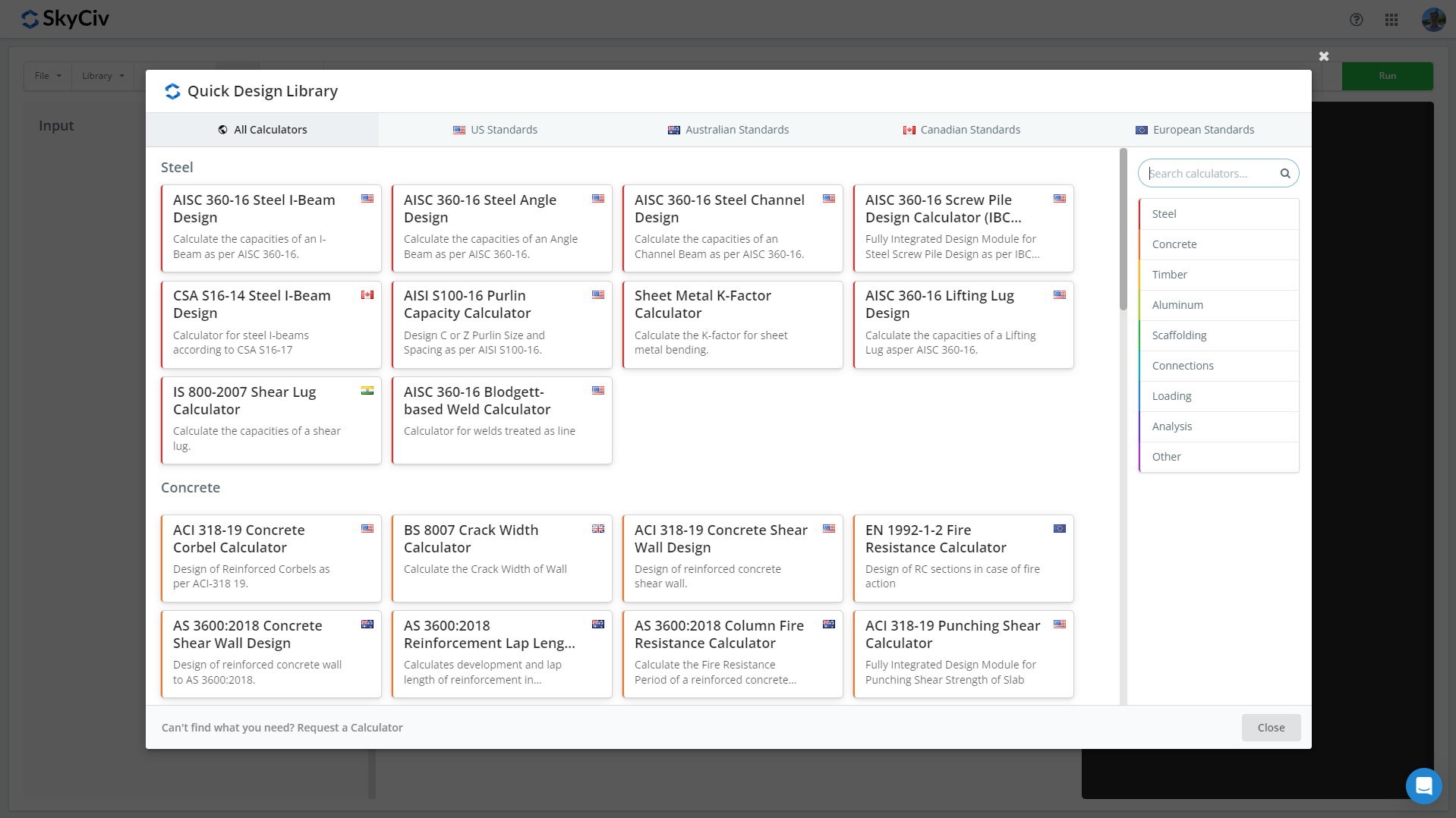The width and height of the screenshot is (1456, 818).
Task: Open the Sheet Metal K-Factor Calculator card
Action: 732,325
